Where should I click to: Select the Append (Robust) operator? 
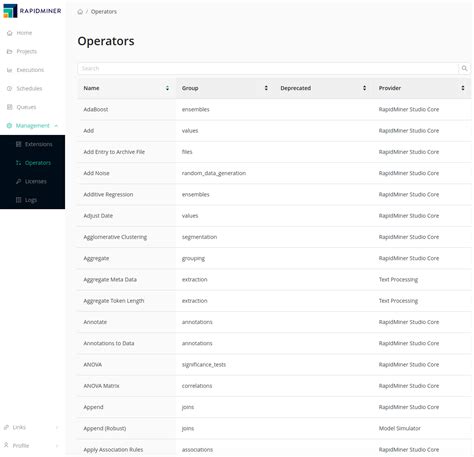pos(105,429)
